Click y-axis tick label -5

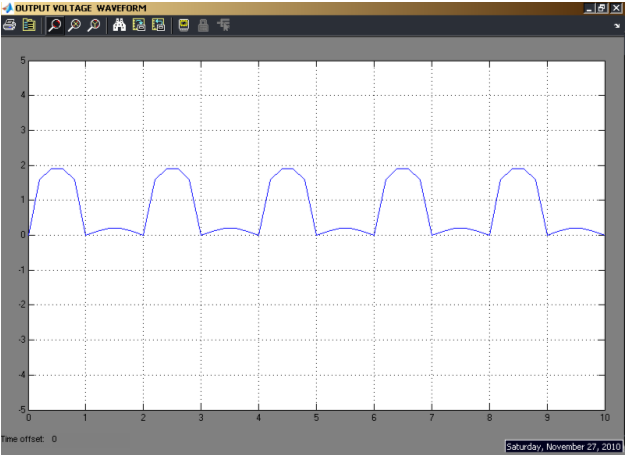(x=22, y=410)
